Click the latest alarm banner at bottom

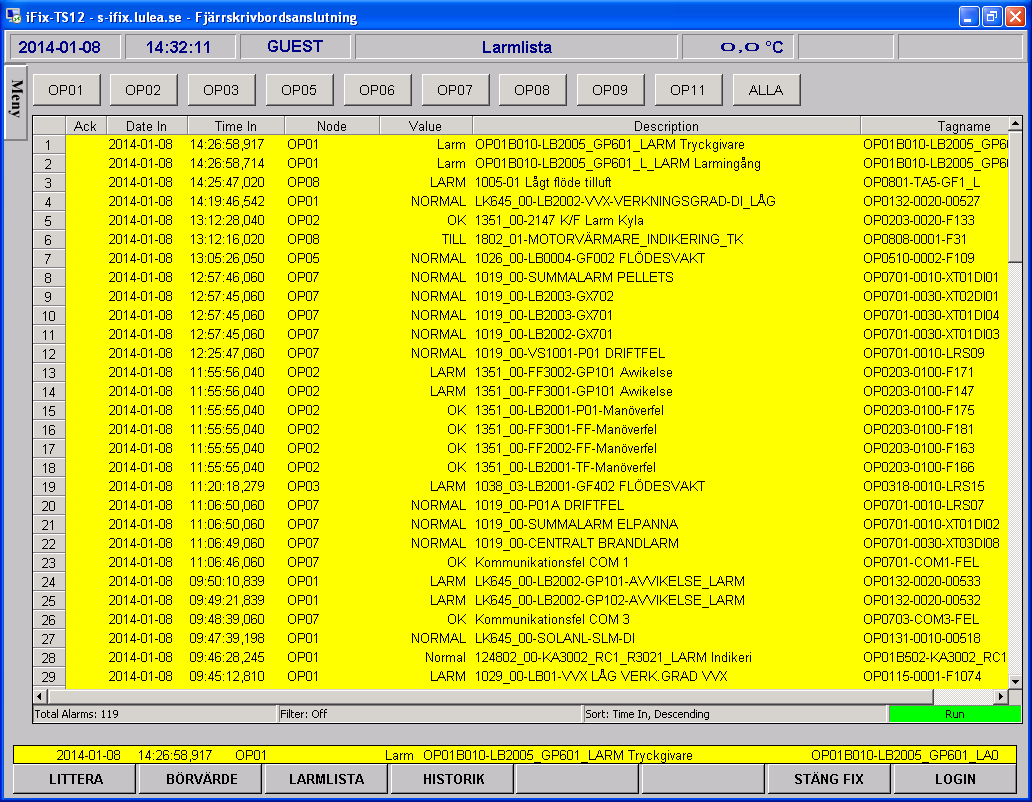point(515,755)
